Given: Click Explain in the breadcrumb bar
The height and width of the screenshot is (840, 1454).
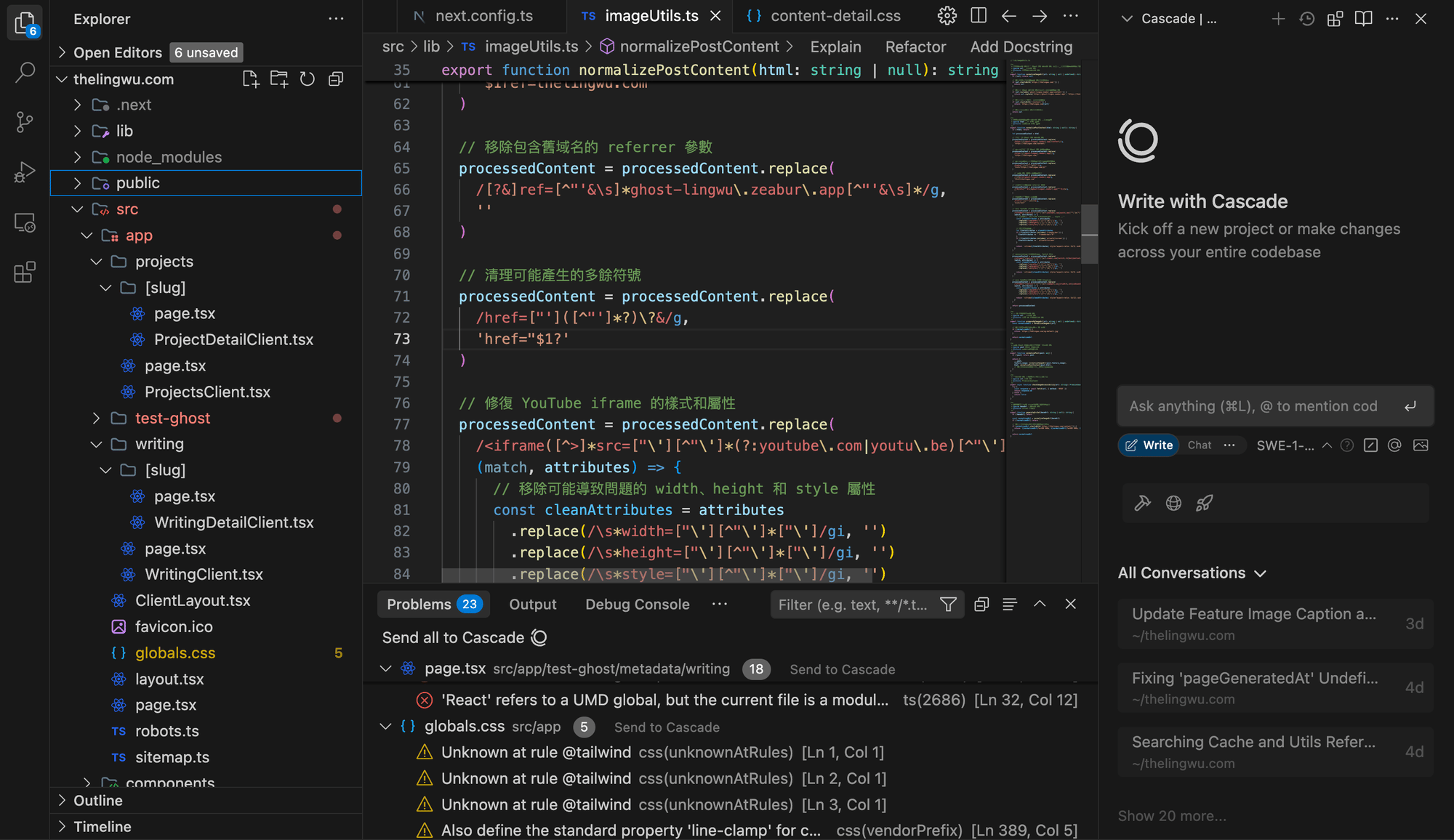Looking at the screenshot, I should point(836,47).
